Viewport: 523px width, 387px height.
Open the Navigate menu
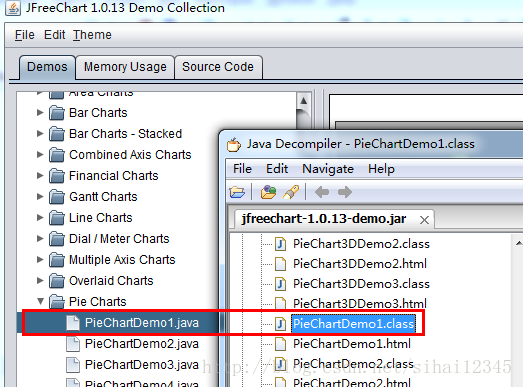pos(328,169)
